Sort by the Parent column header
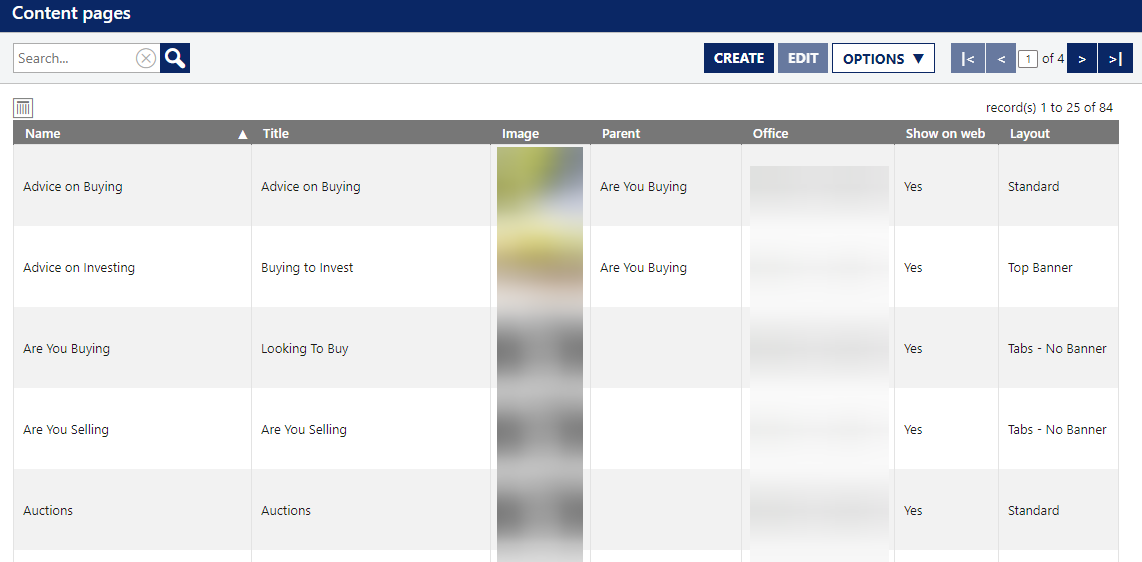This screenshot has height=562, width=1142. (621, 134)
